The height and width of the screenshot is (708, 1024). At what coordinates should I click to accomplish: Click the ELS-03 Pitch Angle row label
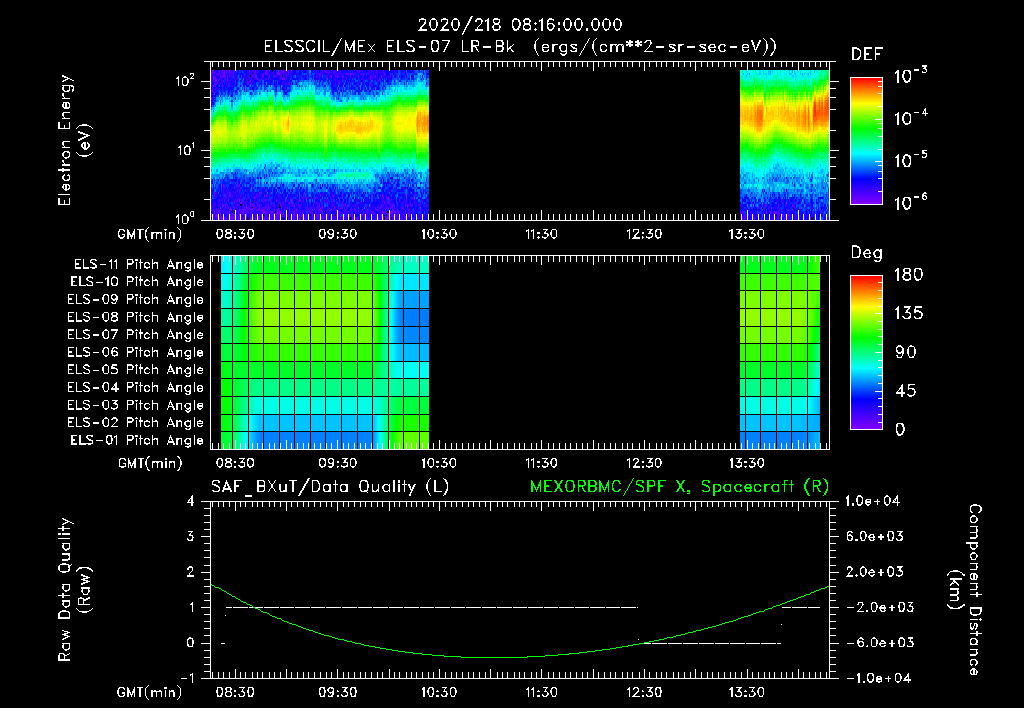(x=135, y=405)
